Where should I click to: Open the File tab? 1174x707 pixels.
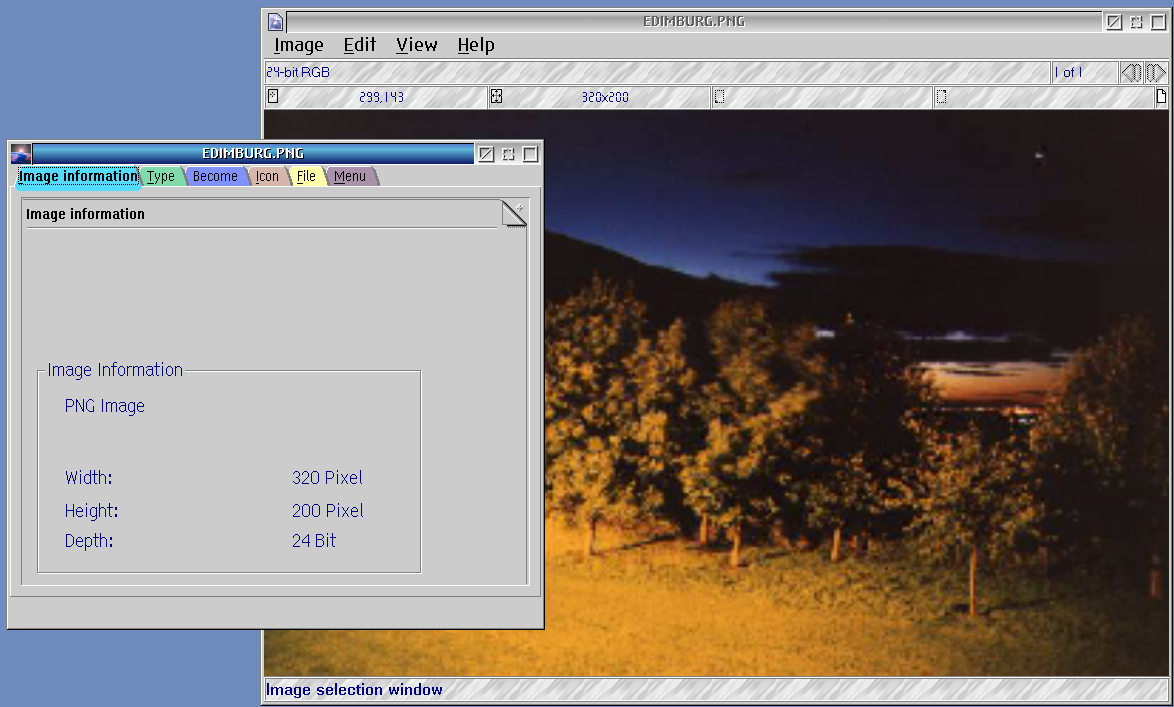point(306,177)
